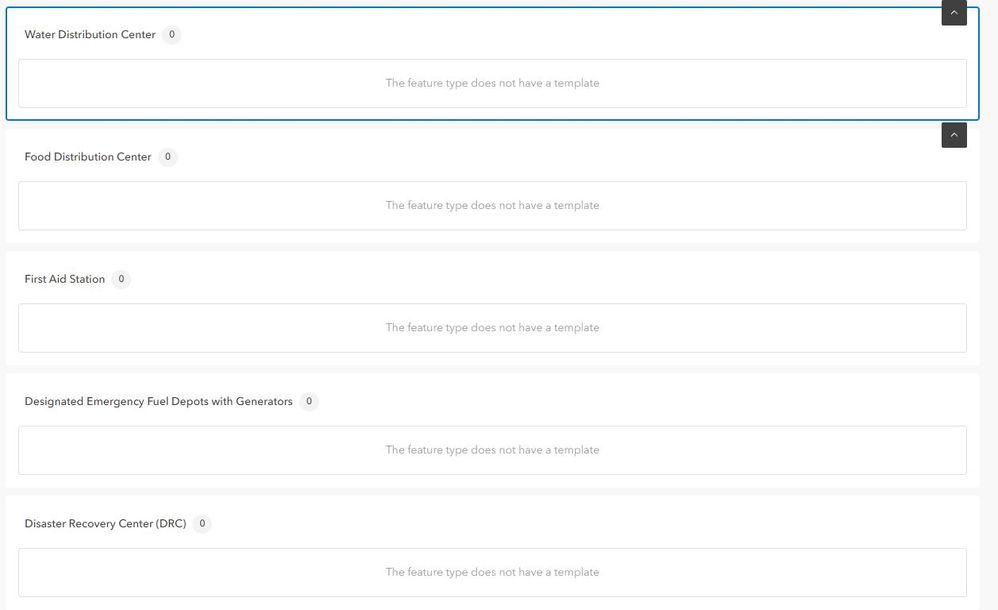Click the empty template box under Disaster Recovery Center

200,572
